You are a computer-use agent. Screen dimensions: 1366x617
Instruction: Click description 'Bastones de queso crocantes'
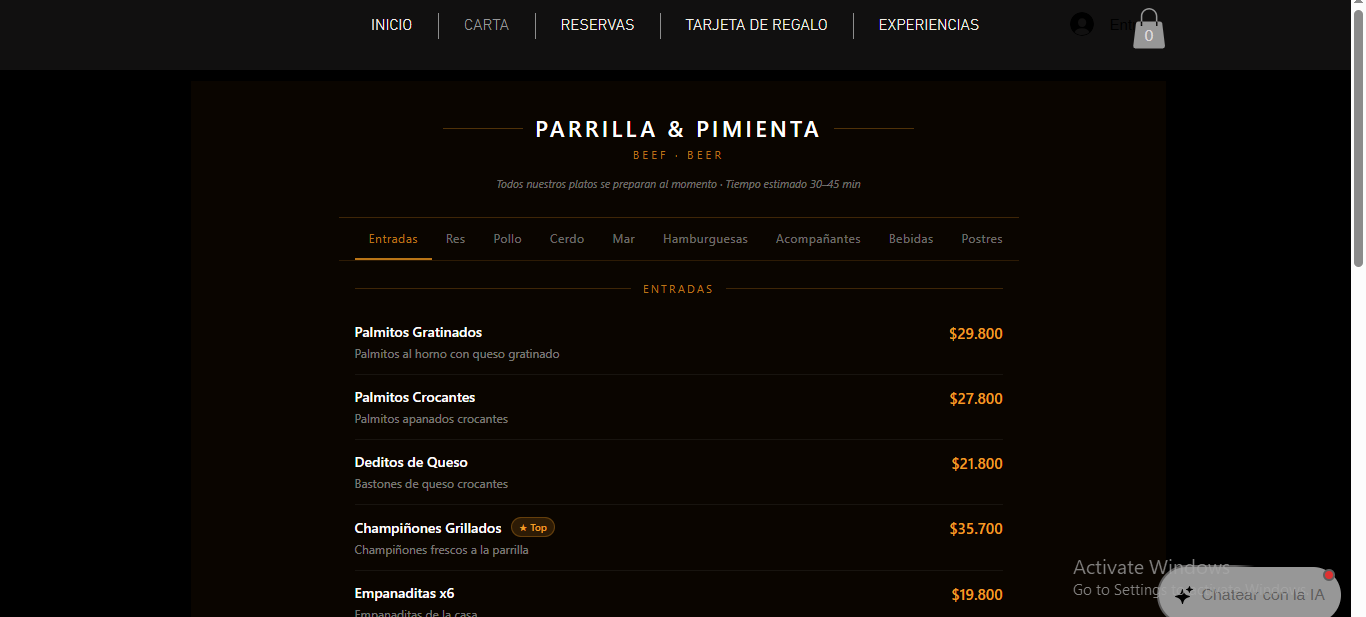[x=431, y=484]
